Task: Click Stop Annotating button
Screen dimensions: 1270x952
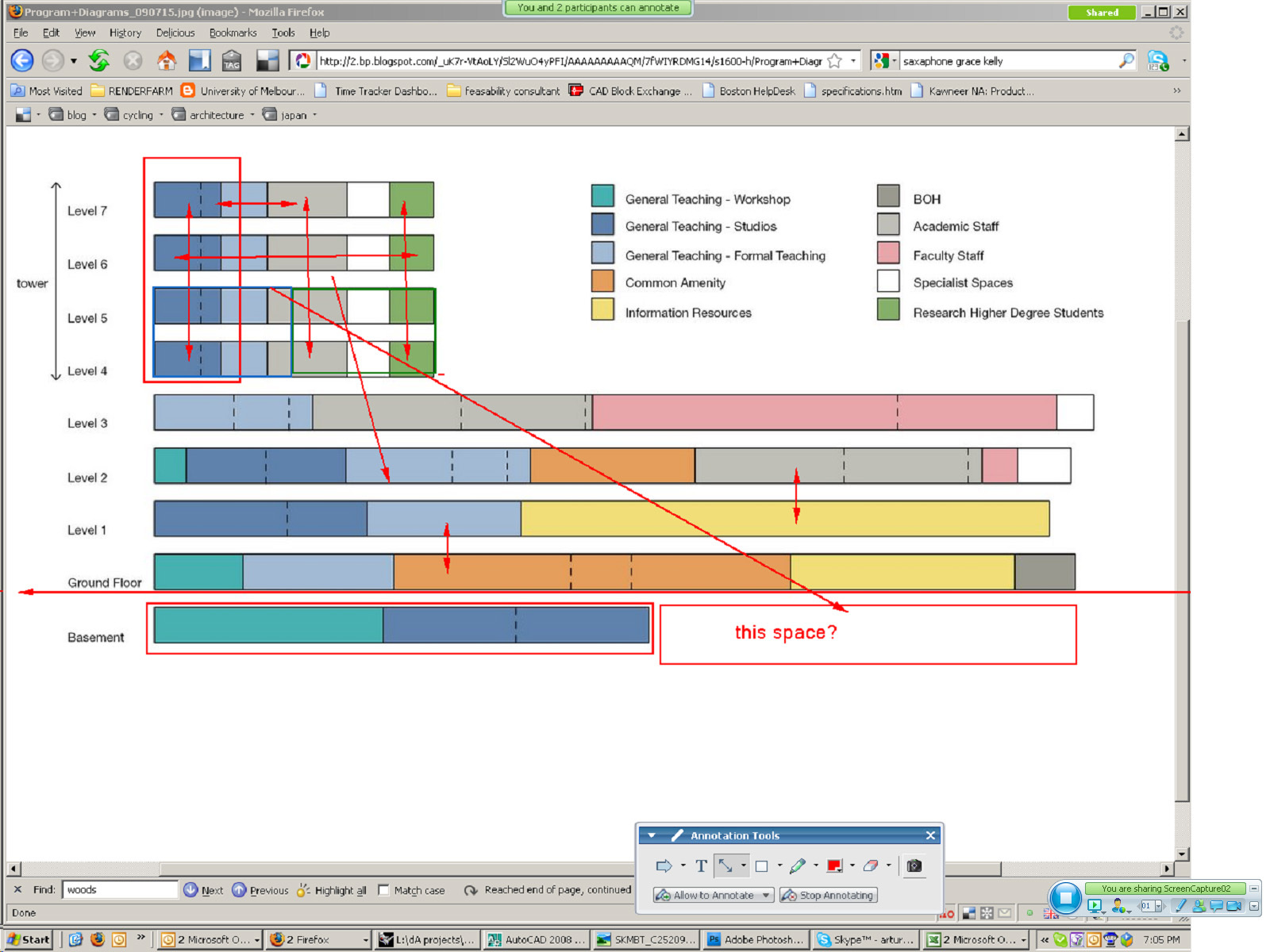Action: pyautogui.click(x=828, y=895)
